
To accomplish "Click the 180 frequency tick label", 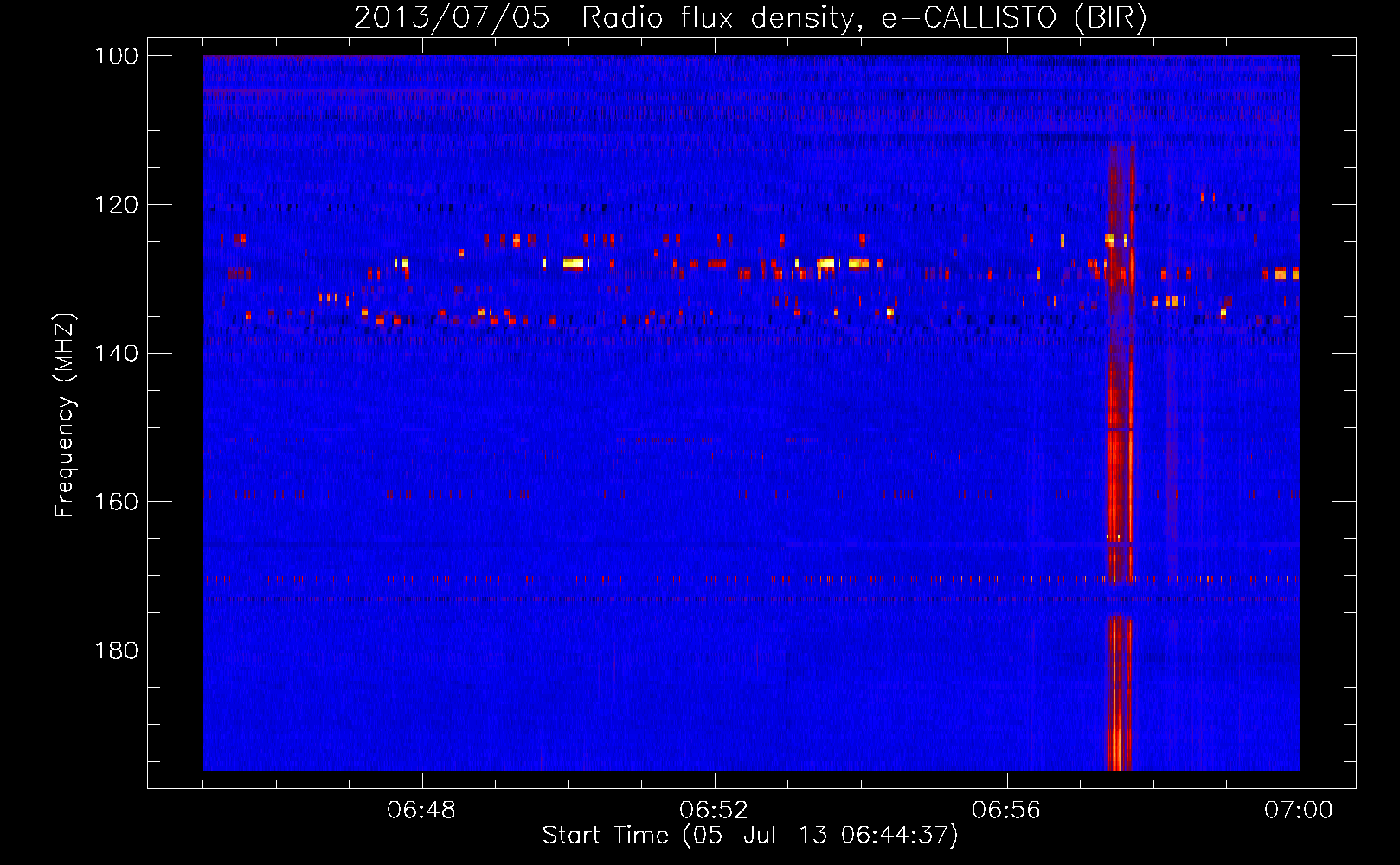I will click(116, 650).
